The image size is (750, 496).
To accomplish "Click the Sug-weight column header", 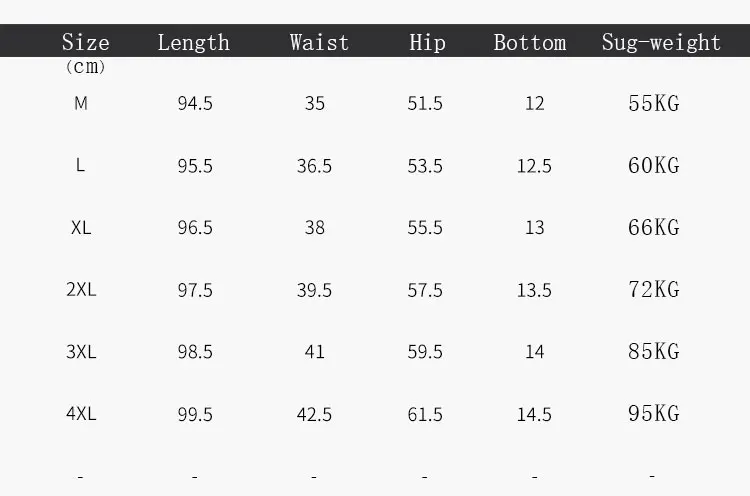I will click(x=661, y=43).
